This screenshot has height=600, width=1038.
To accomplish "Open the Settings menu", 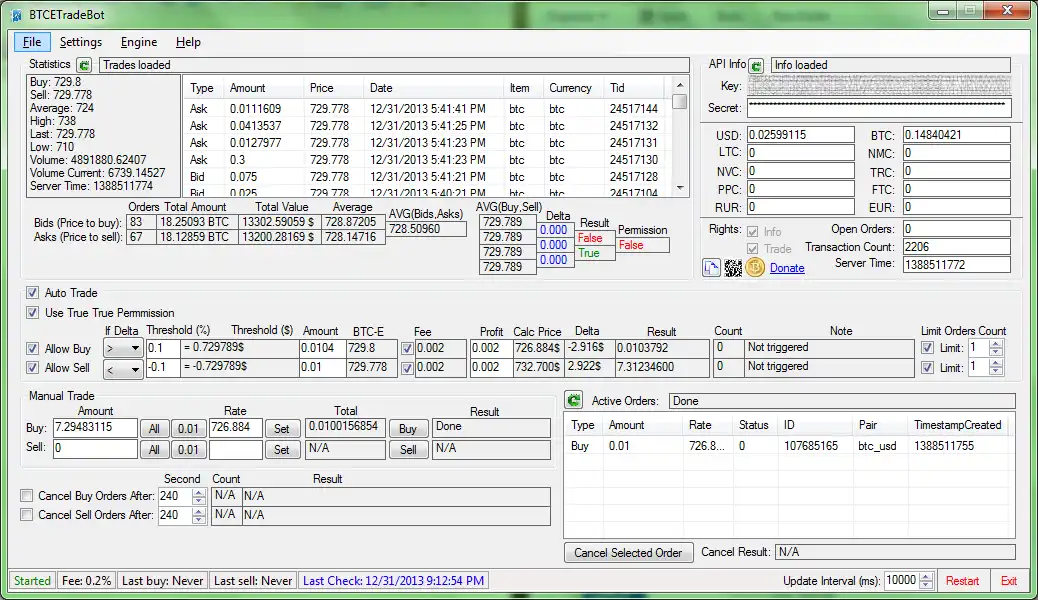I will coord(81,42).
